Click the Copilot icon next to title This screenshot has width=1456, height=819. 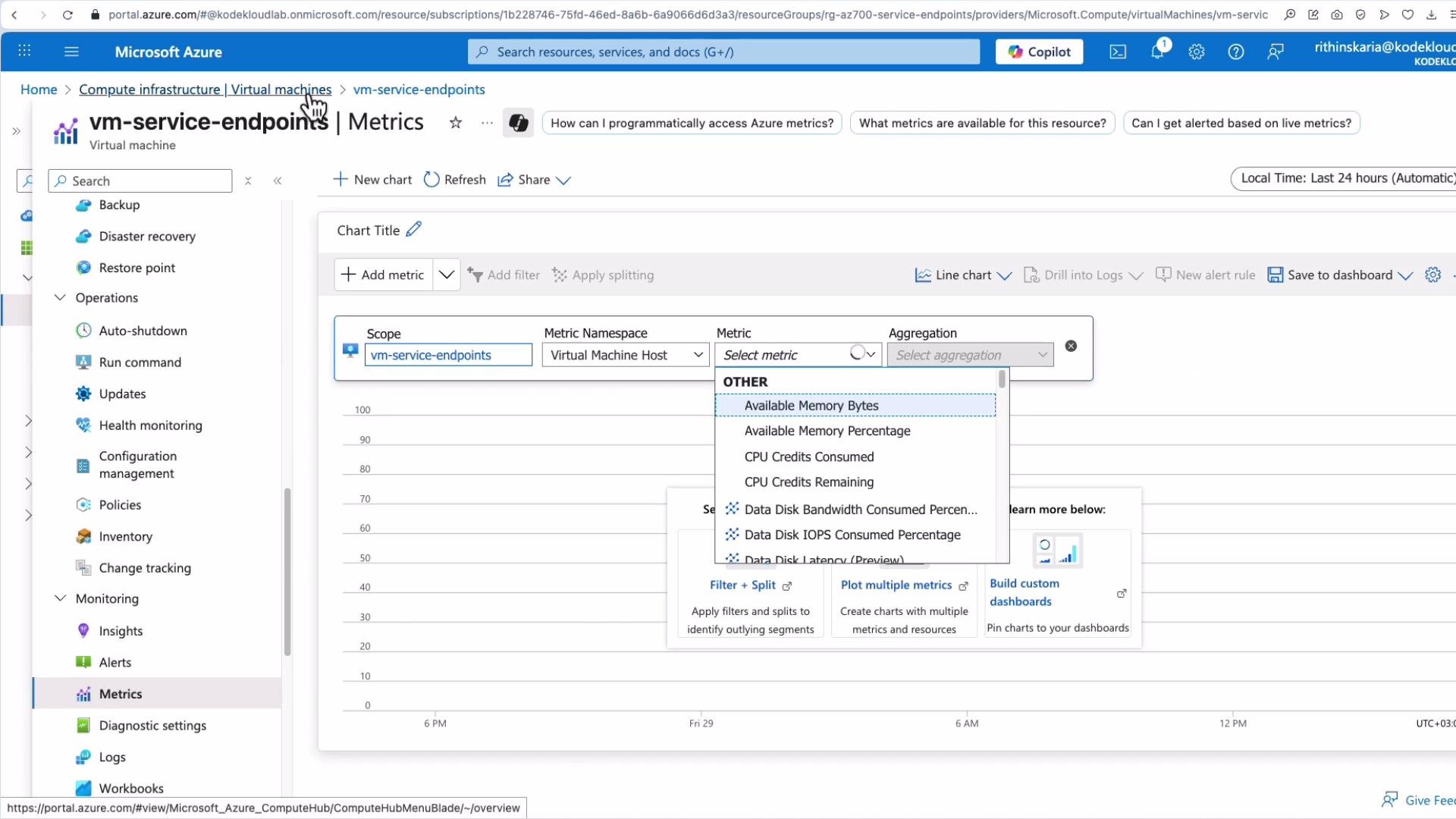(519, 122)
